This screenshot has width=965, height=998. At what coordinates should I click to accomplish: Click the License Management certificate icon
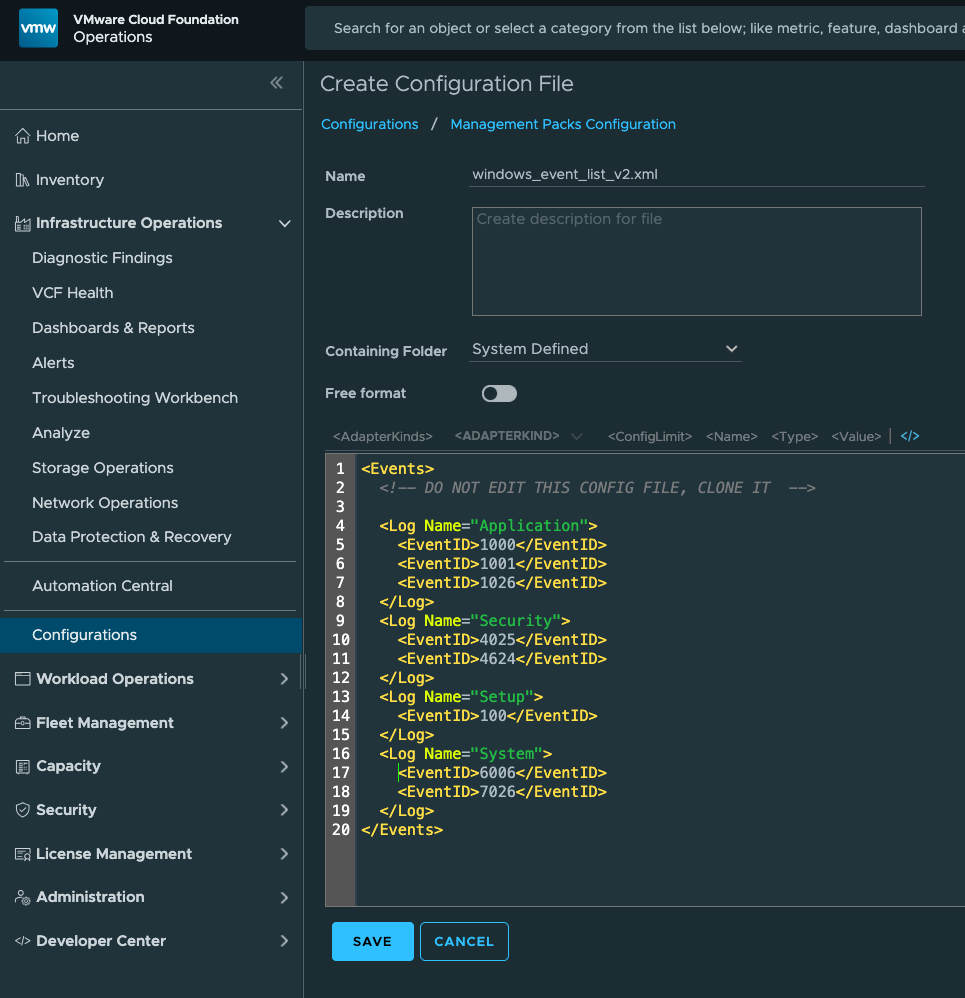coord(22,854)
